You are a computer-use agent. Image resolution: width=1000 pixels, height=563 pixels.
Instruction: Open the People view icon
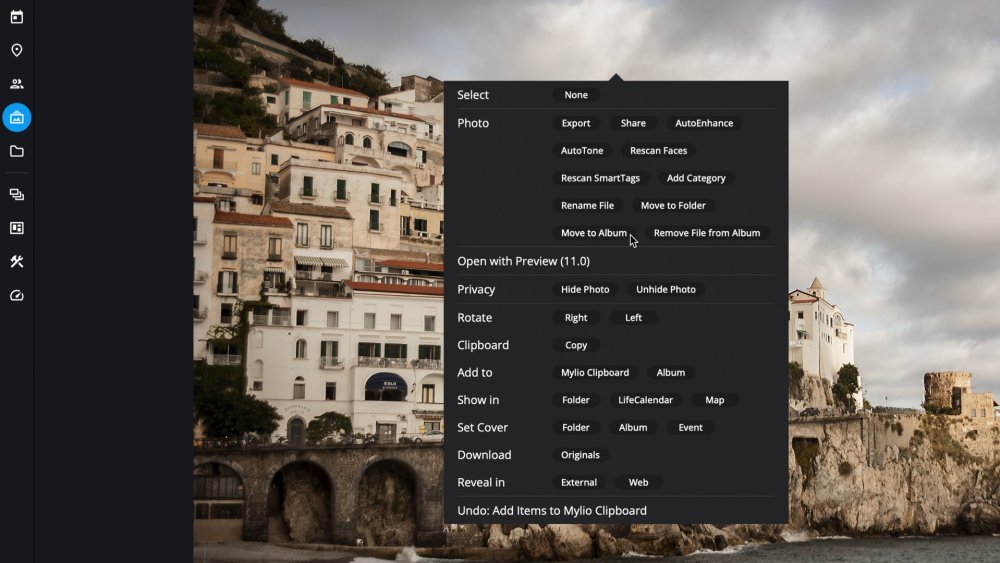tap(17, 84)
